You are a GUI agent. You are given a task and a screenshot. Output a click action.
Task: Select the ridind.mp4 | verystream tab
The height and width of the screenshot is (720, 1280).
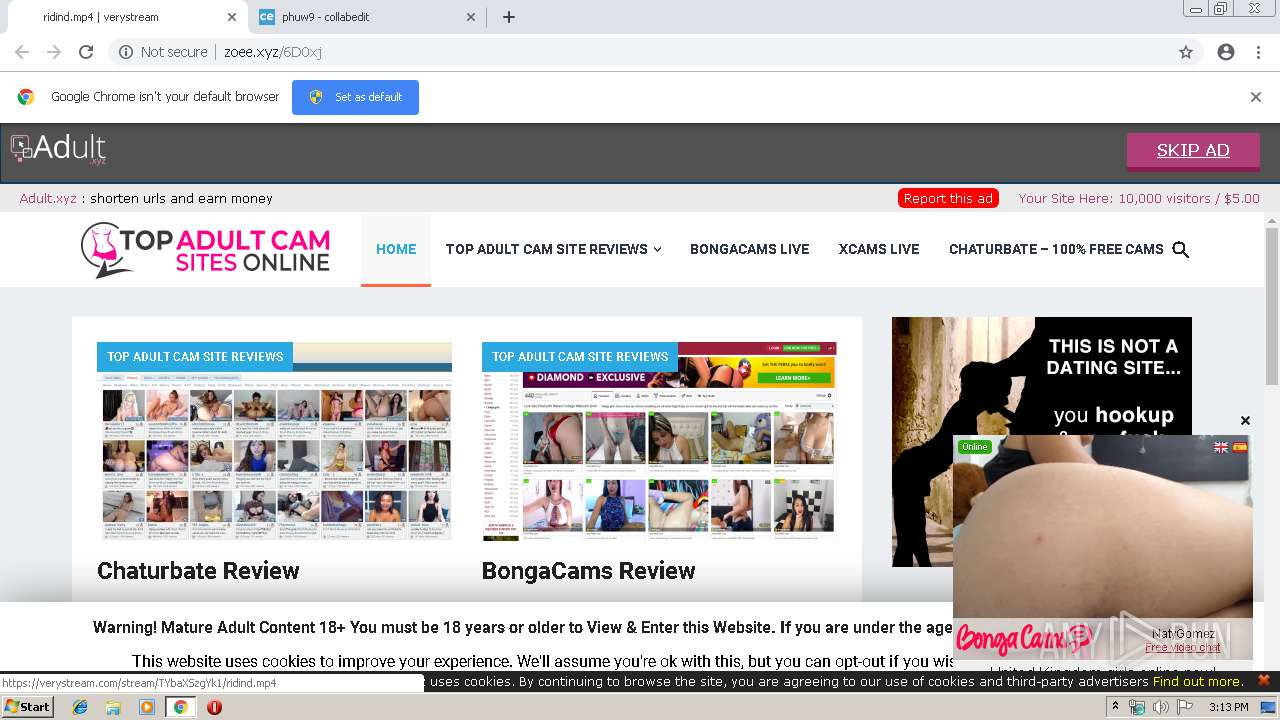tap(125, 17)
